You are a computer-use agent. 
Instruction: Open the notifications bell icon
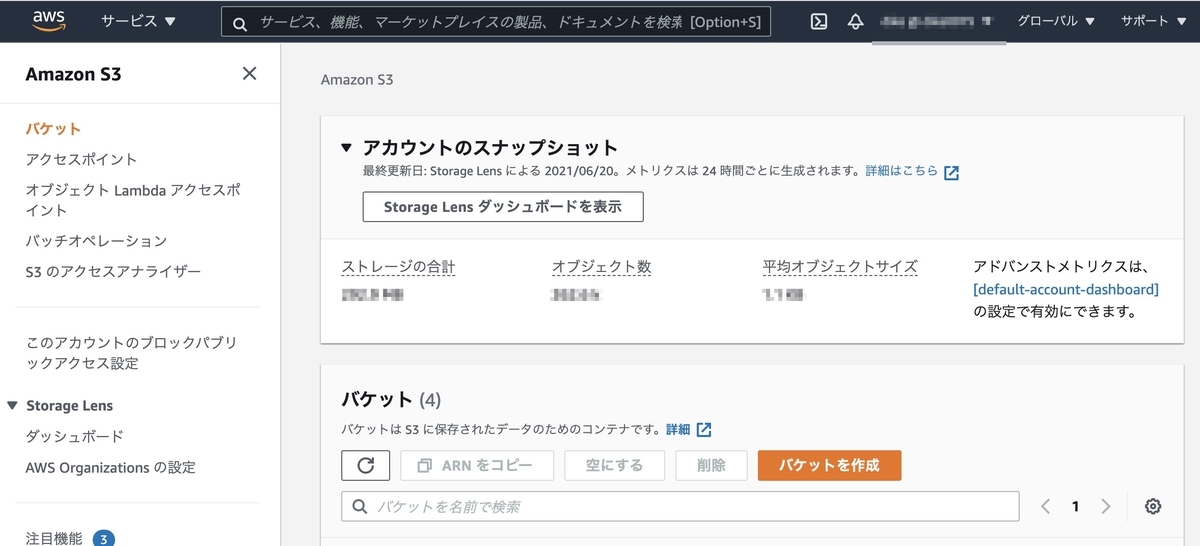coord(855,21)
